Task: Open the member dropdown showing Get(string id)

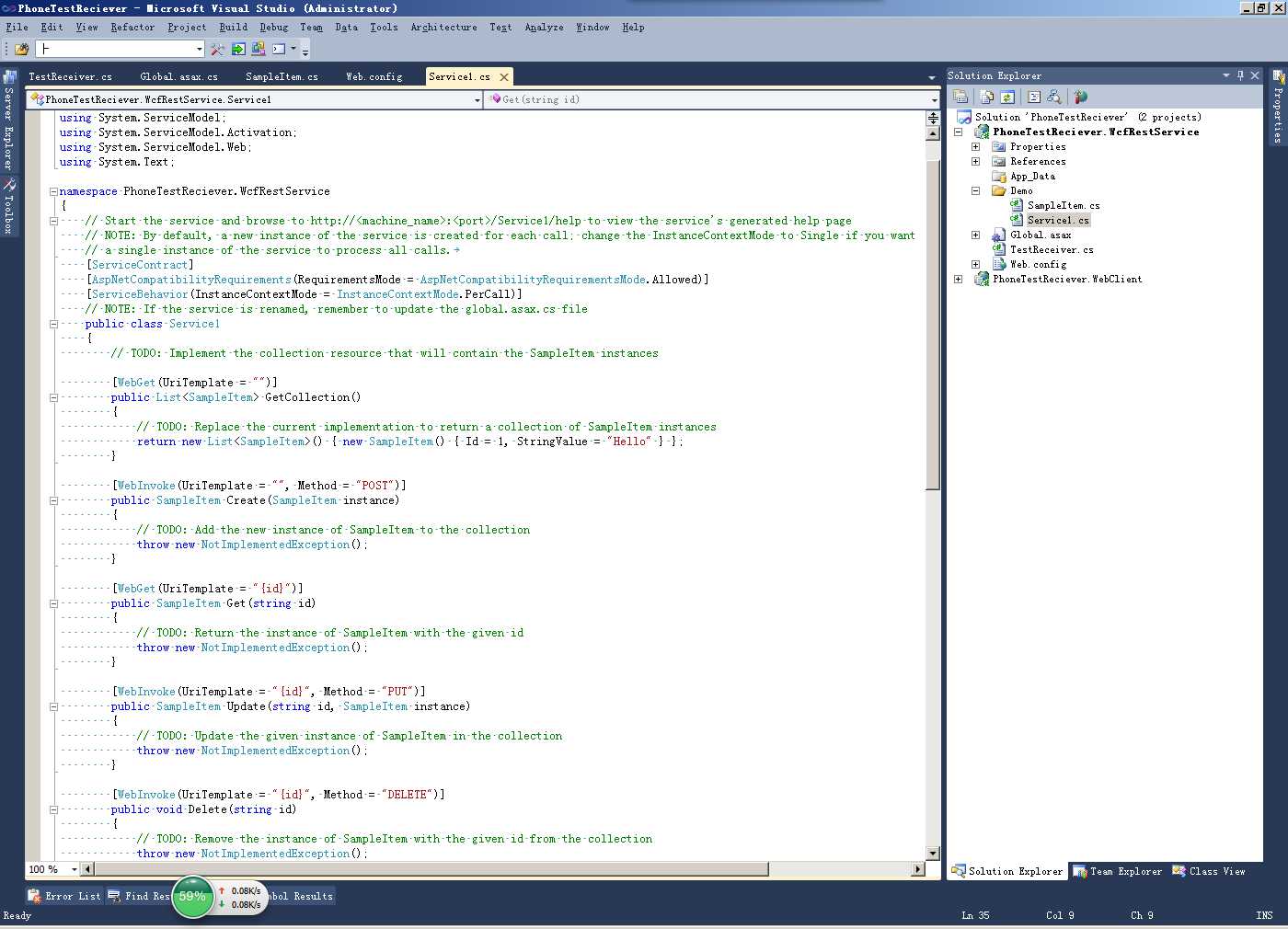Action: point(934,99)
